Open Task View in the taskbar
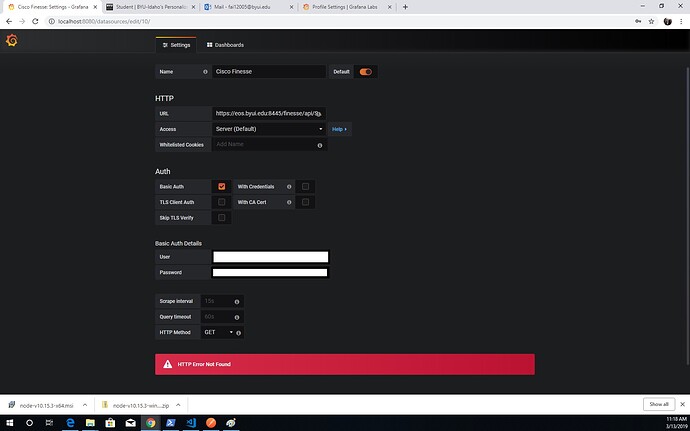 (50, 423)
